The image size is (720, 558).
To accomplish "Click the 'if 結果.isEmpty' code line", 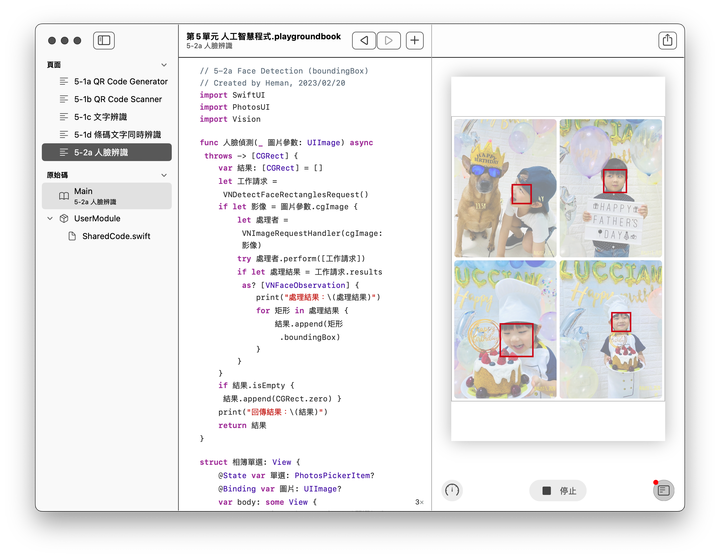I will tap(256, 385).
